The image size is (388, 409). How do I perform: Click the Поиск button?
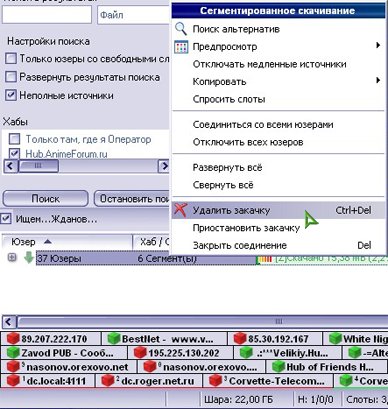pyautogui.click(x=46, y=199)
